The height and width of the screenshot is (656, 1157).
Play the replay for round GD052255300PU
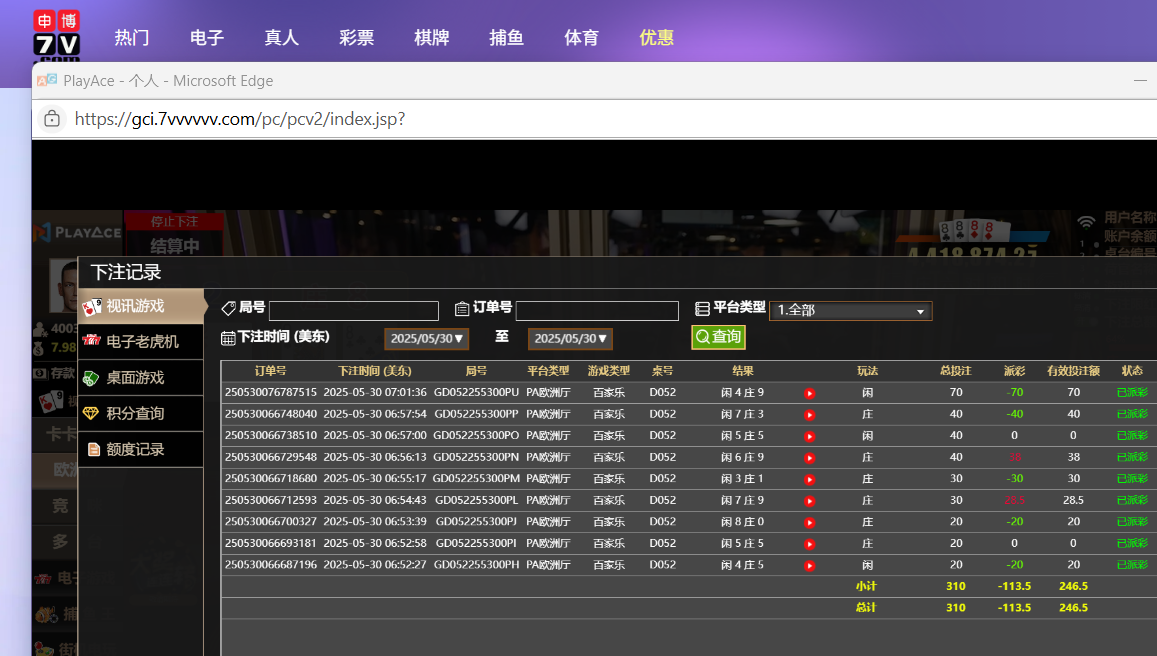809,393
